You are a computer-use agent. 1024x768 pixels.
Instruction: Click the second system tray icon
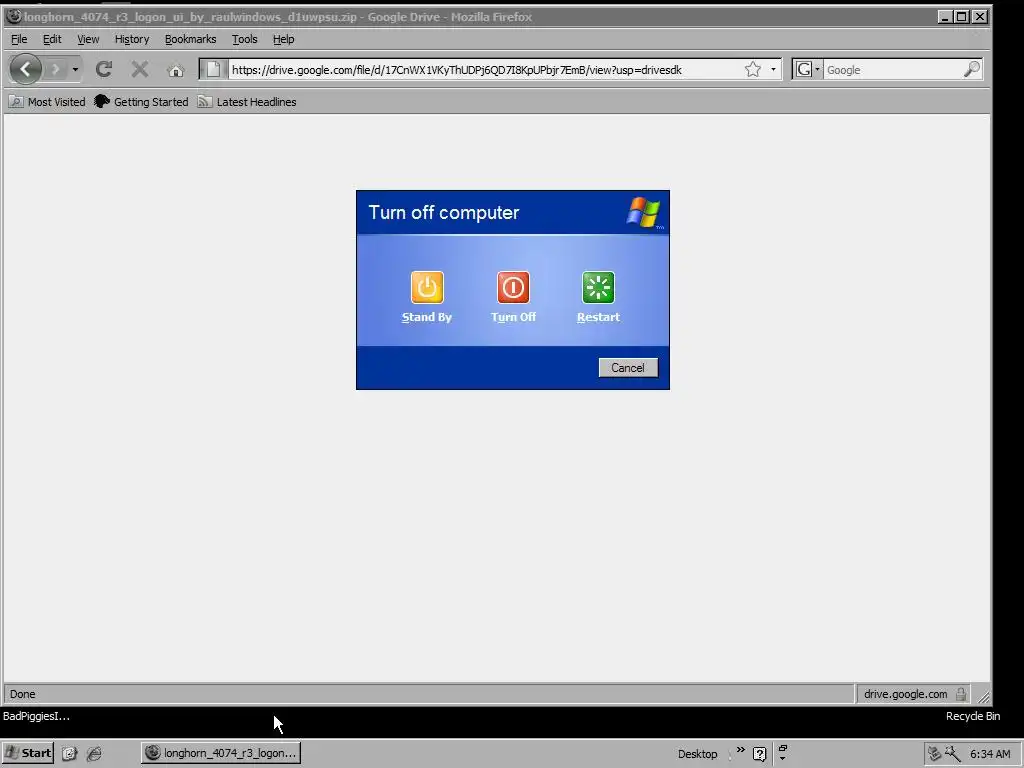[x=953, y=754]
